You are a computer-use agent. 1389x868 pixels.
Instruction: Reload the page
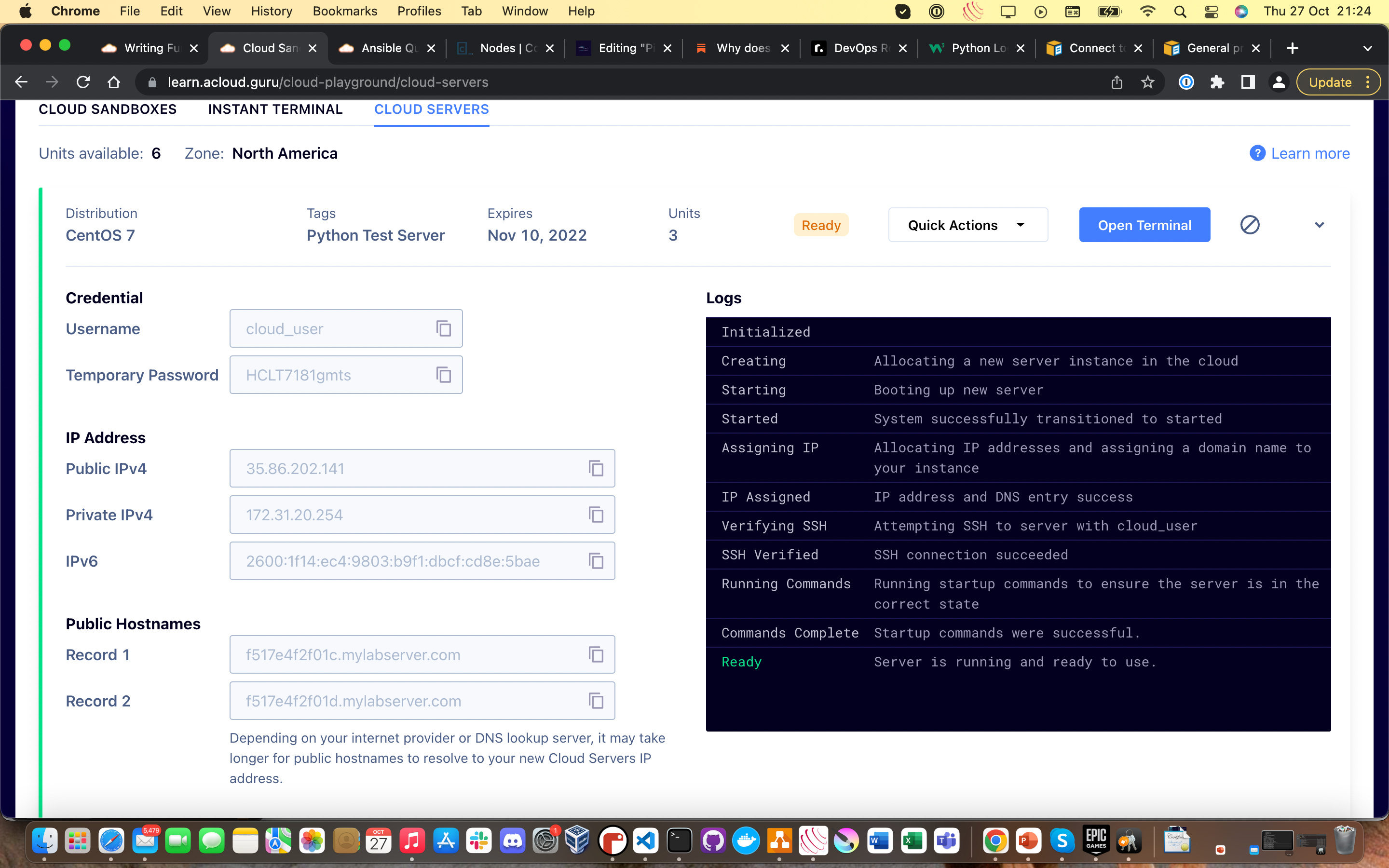(83, 82)
